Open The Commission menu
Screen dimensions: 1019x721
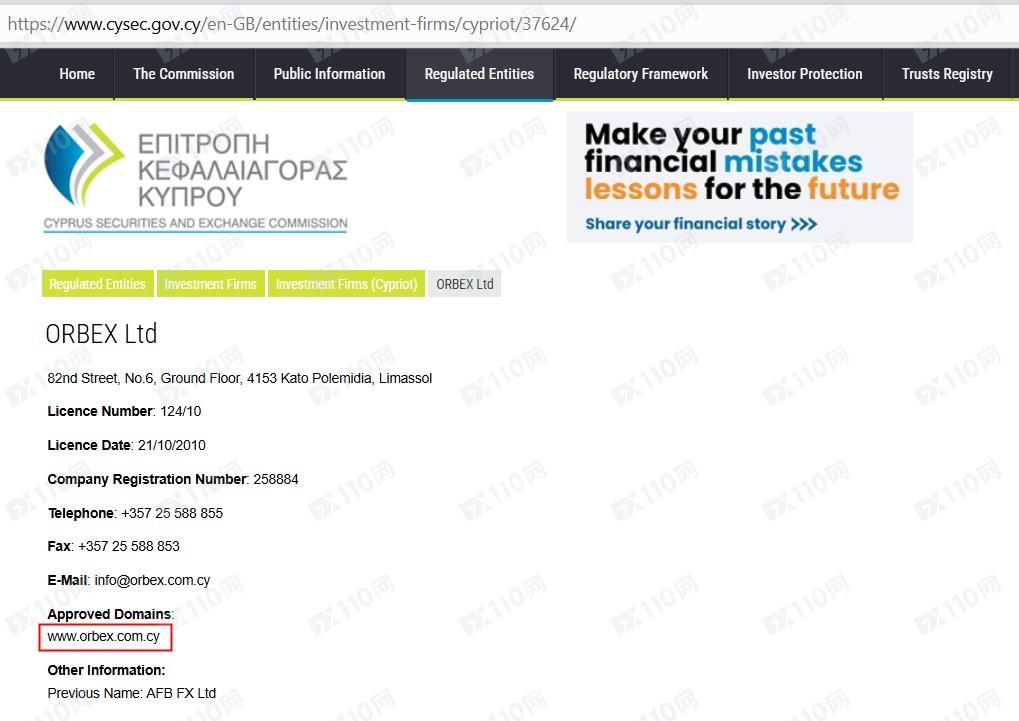click(183, 74)
